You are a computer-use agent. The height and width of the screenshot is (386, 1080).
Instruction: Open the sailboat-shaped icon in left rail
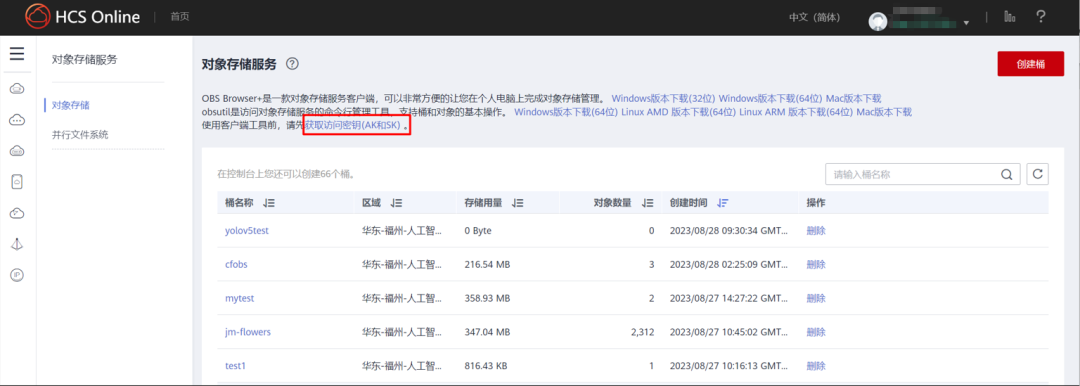tap(17, 244)
